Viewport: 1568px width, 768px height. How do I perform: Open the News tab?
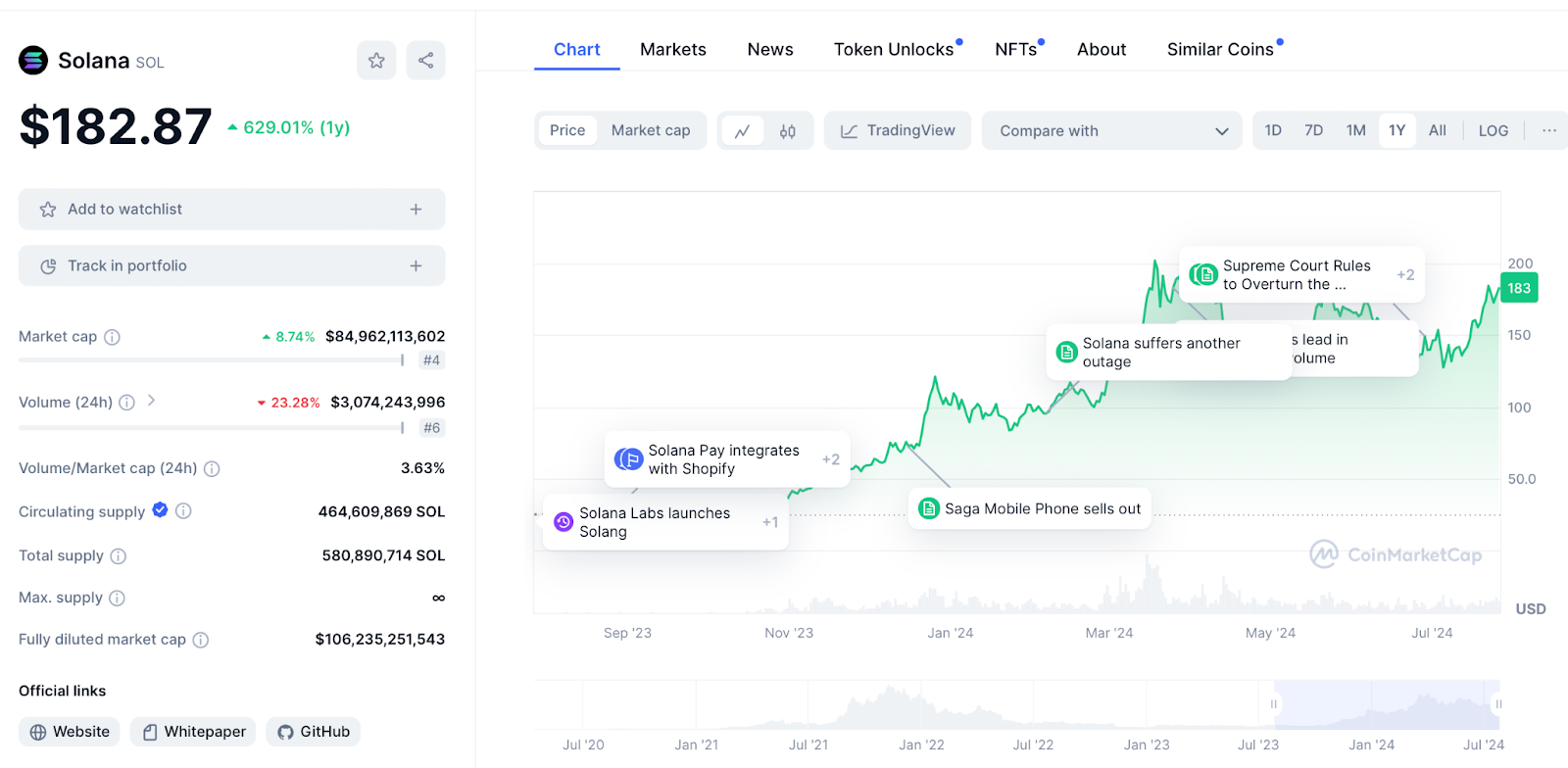(770, 49)
